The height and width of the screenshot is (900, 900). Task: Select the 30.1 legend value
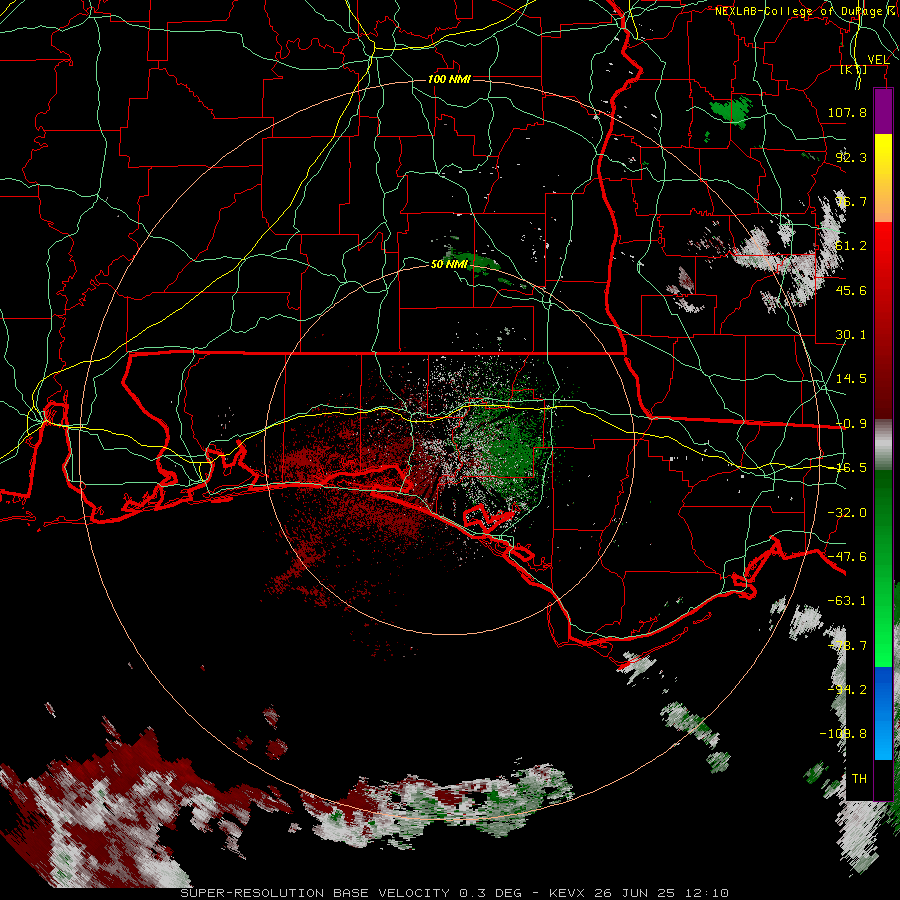(x=851, y=335)
